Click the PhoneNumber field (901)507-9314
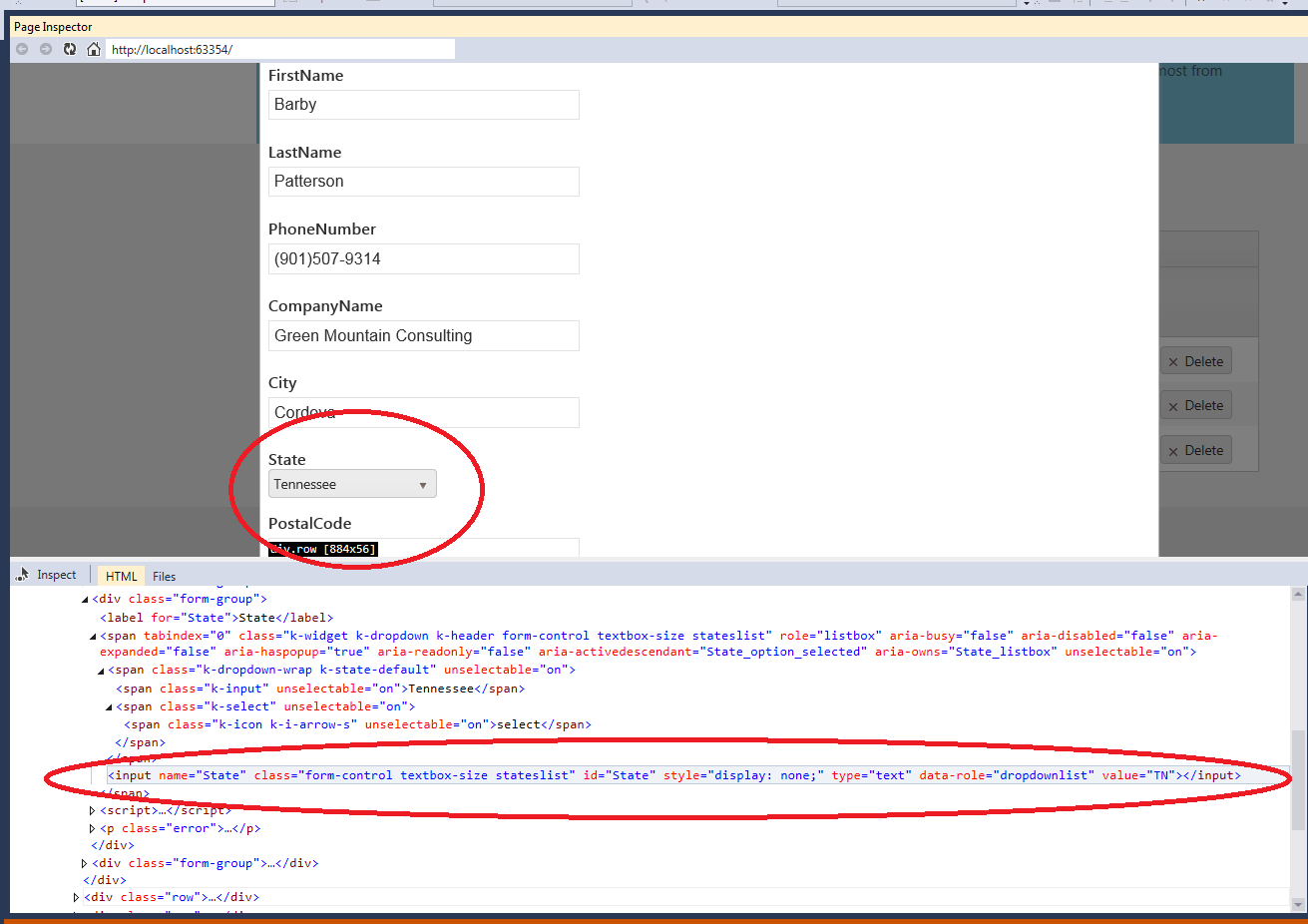This screenshot has height=924, width=1308. pyautogui.click(x=424, y=258)
